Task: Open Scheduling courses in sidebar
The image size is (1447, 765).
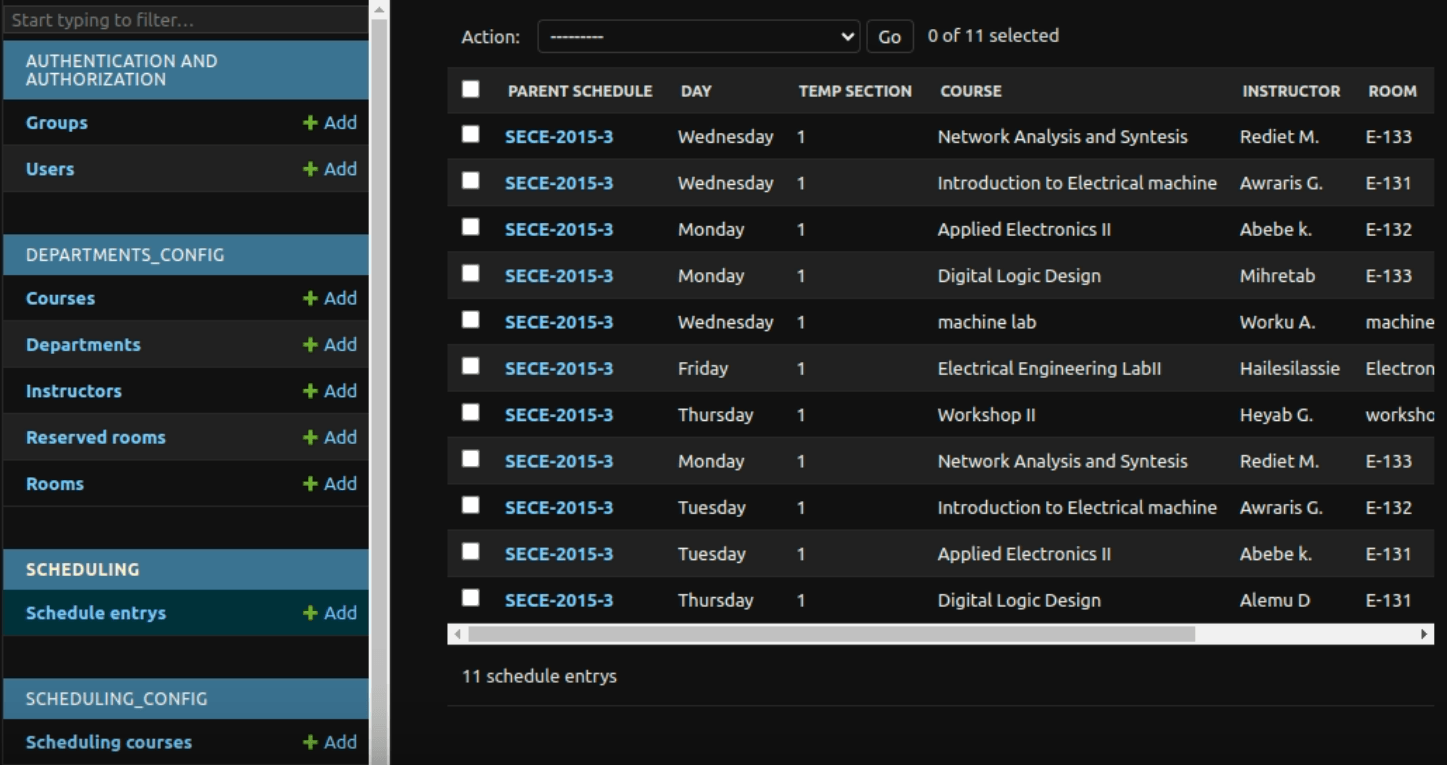Action: tap(109, 742)
